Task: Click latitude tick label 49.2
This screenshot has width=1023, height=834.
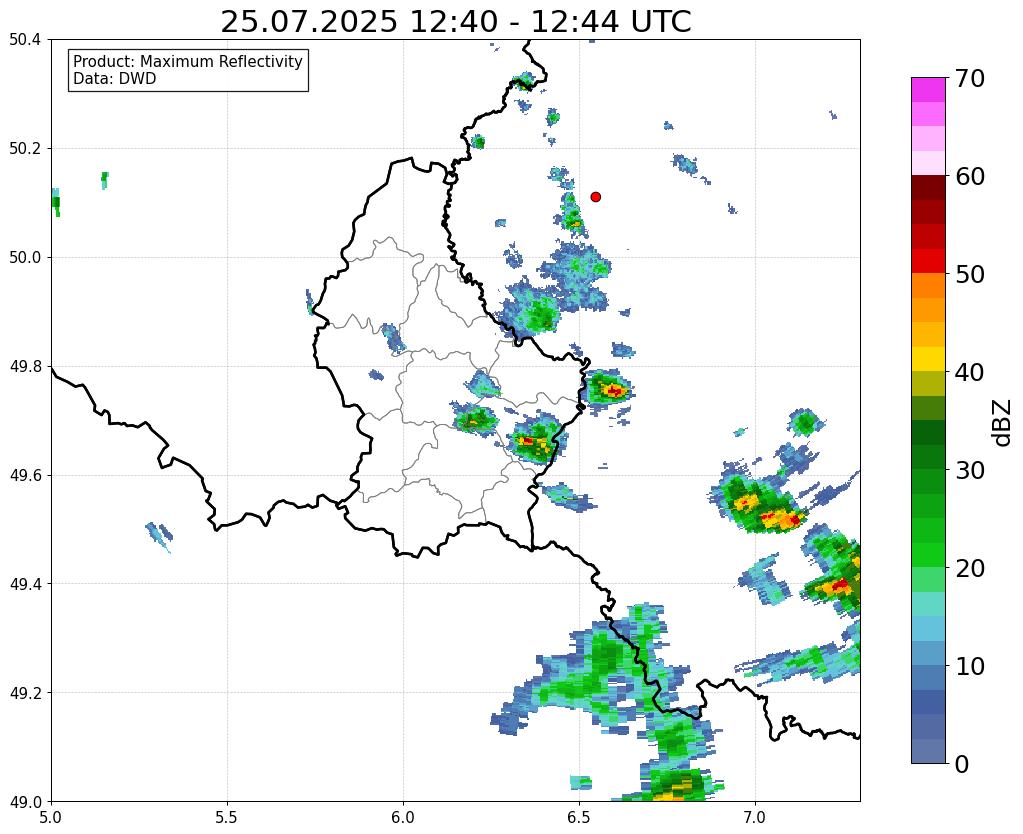Action: click(x=25, y=693)
